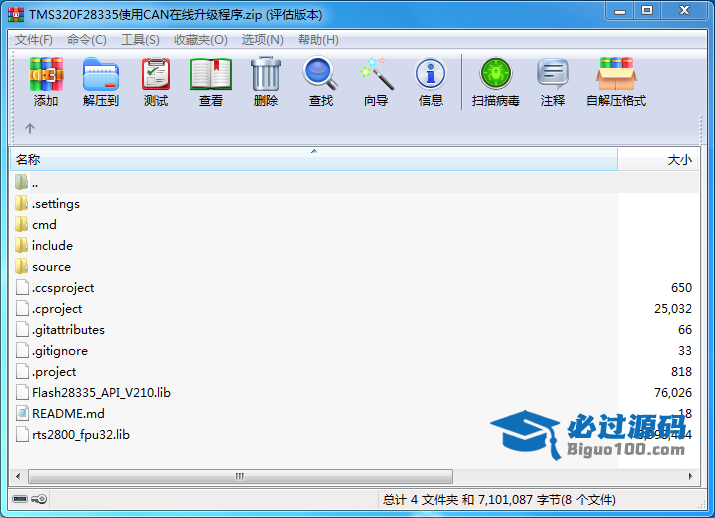Open the 收藏夹(O) menu

(x=201, y=40)
